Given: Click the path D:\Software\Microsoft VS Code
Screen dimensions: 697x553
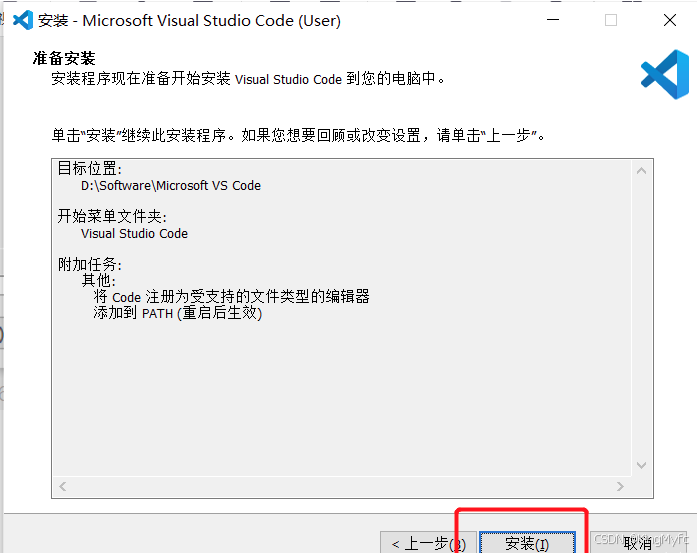Looking at the screenshot, I should tap(171, 185).
